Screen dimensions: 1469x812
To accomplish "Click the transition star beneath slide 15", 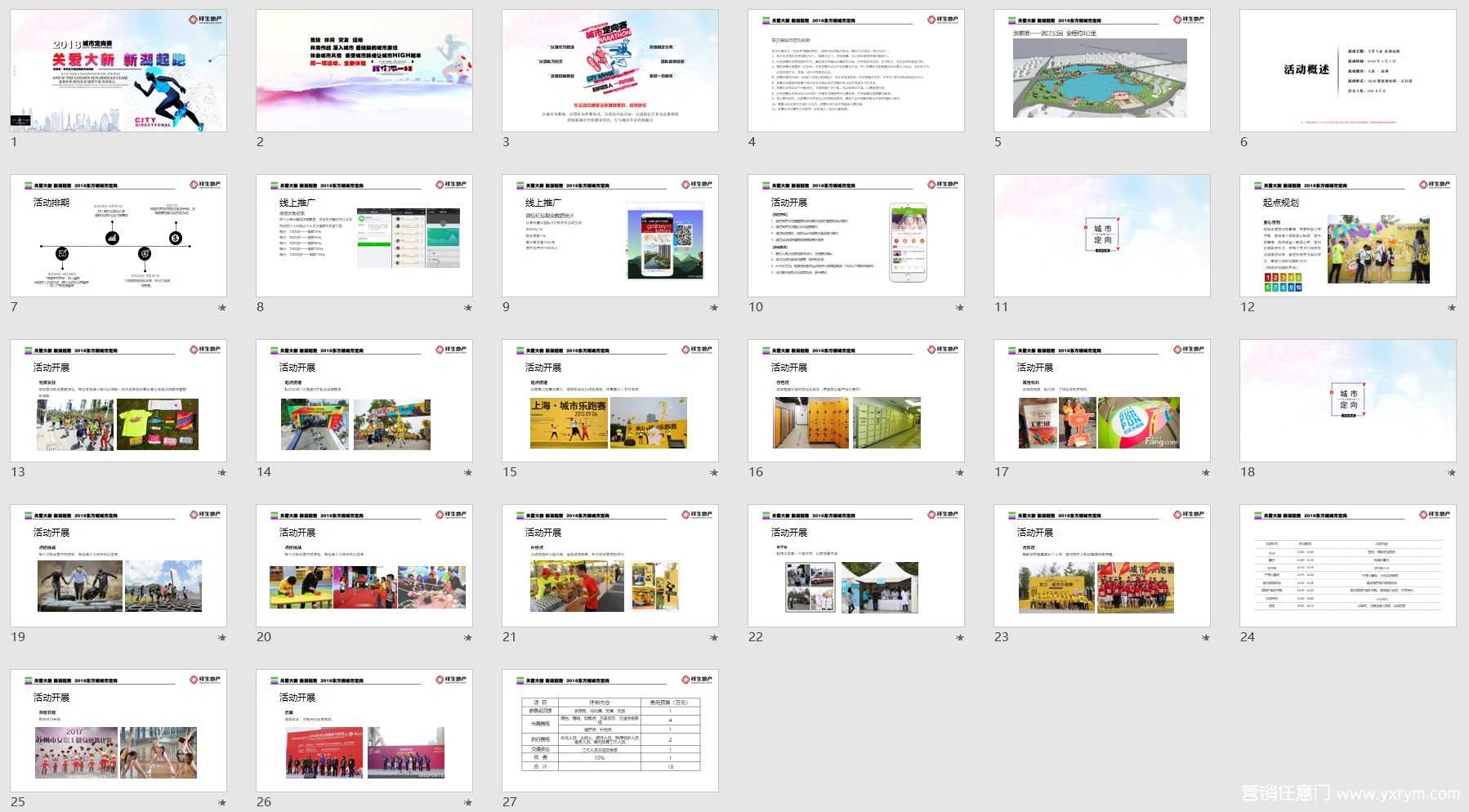I will click(714, 473).
